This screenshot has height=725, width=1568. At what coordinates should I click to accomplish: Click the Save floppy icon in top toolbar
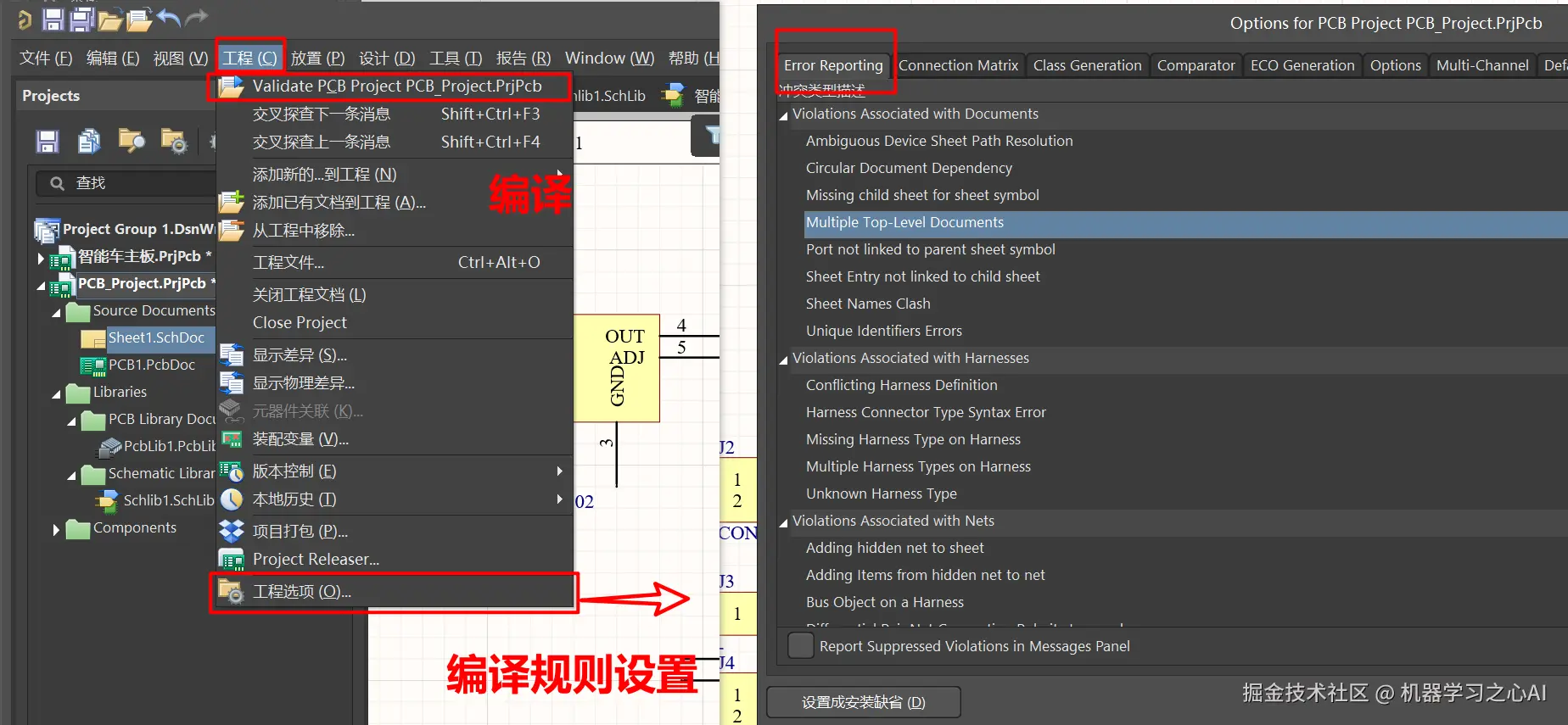click(x=53, y=19)
